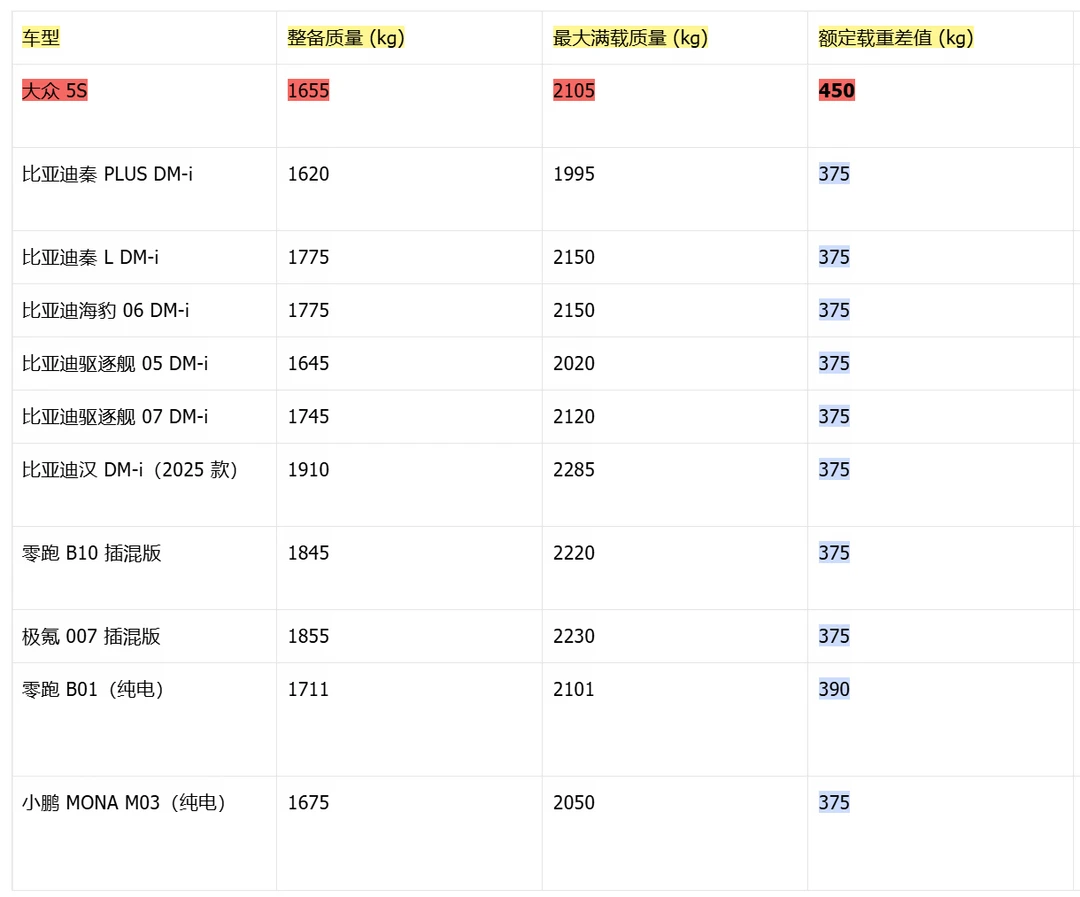Select the 1711 curb weight value
Image resolution: width=1080 pixels, height=897 pixels.
tap(308, 689)
